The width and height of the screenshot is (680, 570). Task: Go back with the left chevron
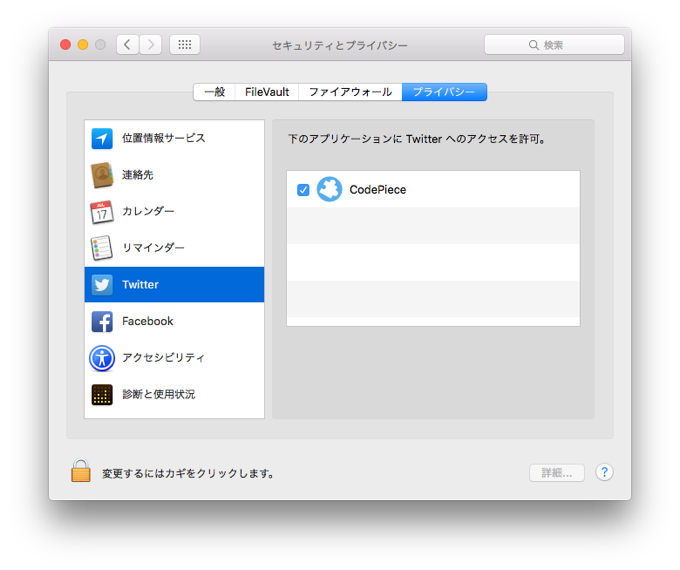point(128,45)
